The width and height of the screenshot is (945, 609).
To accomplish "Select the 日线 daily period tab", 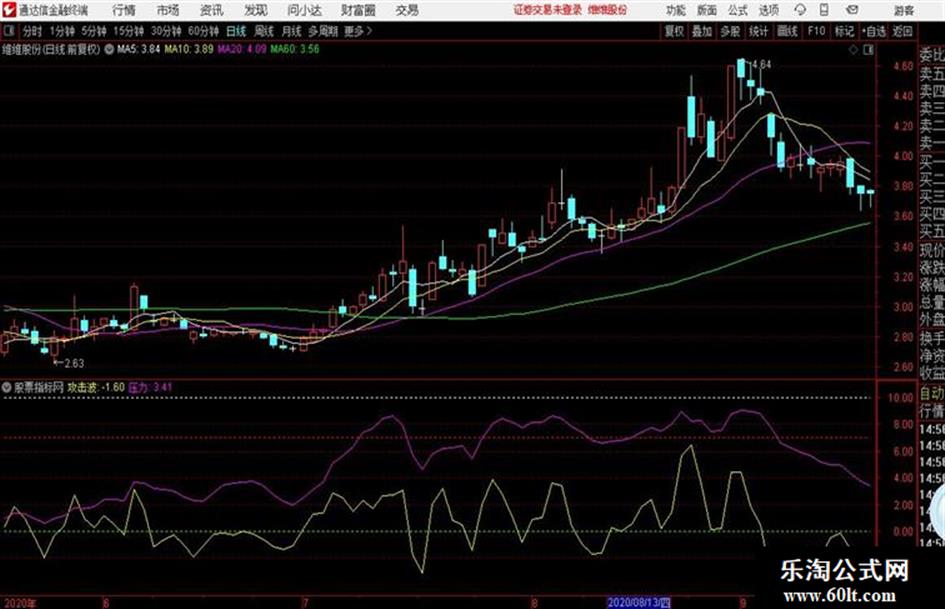I will [236, 31].
